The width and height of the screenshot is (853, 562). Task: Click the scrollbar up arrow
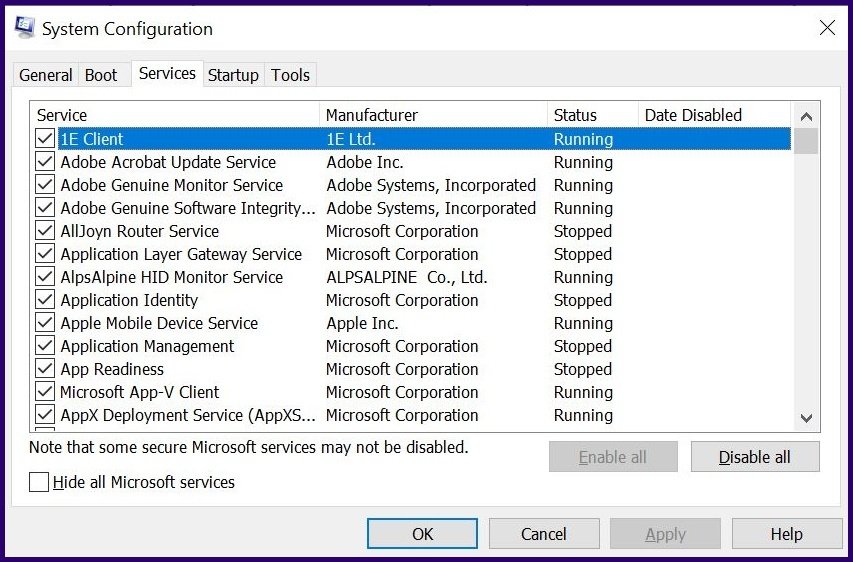tap(806, 116)
